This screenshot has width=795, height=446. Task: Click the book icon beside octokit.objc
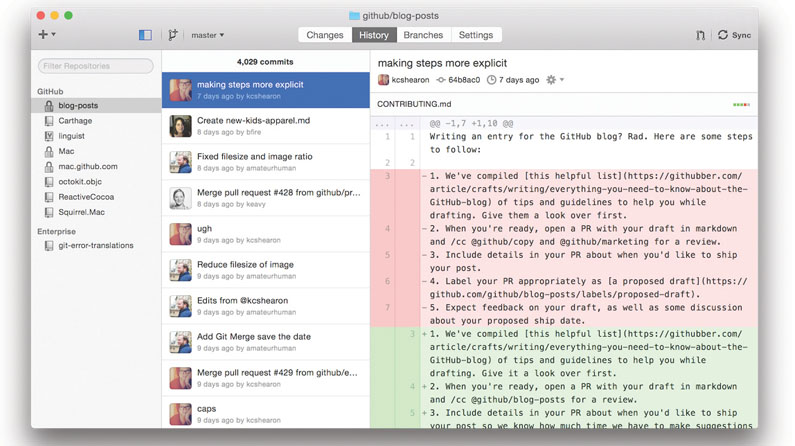[49, 181]
